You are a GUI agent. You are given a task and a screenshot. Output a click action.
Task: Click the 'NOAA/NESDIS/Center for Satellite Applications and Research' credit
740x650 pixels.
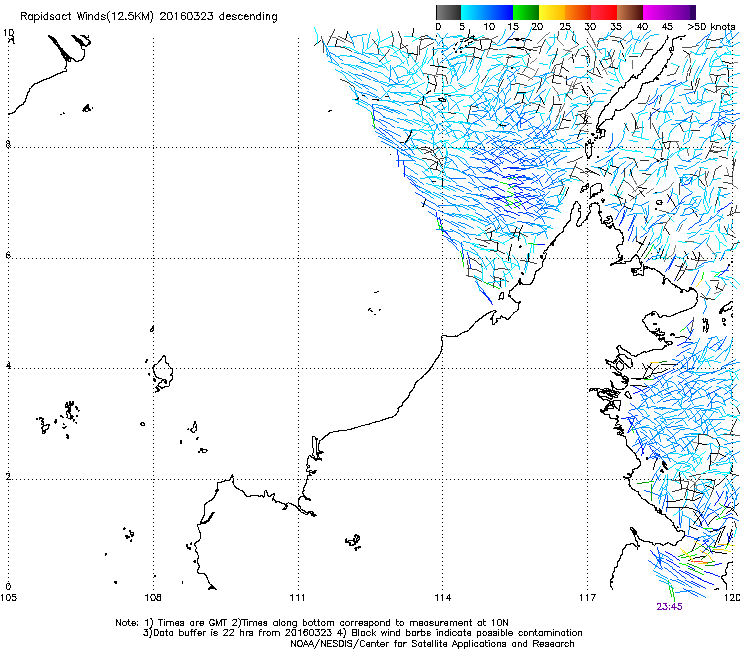click(x=432, y=644)
